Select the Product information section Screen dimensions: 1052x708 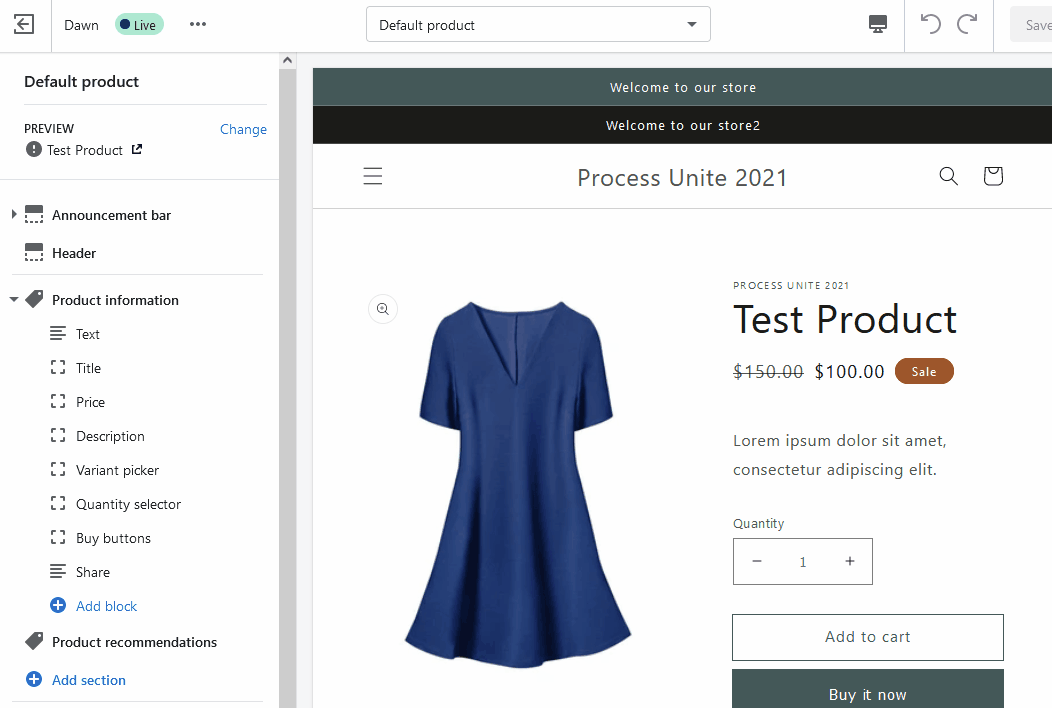tap(115, 300)
